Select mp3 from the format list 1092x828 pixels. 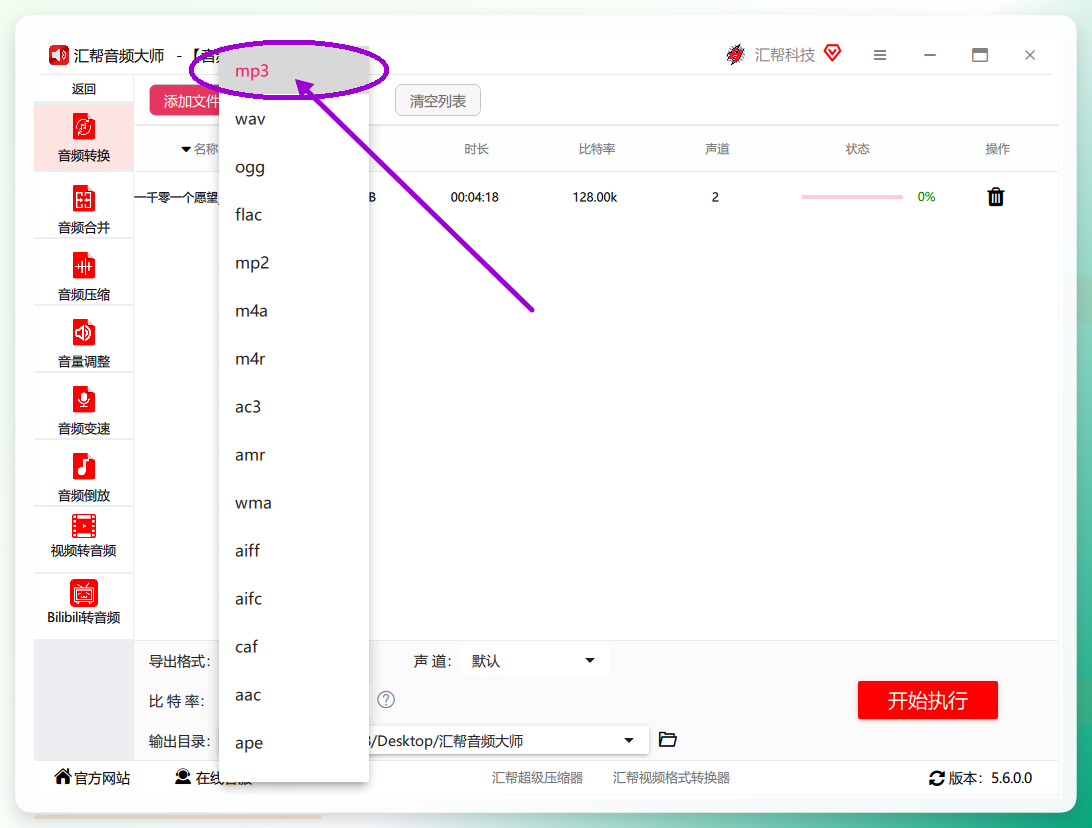[x=294, y=71]
